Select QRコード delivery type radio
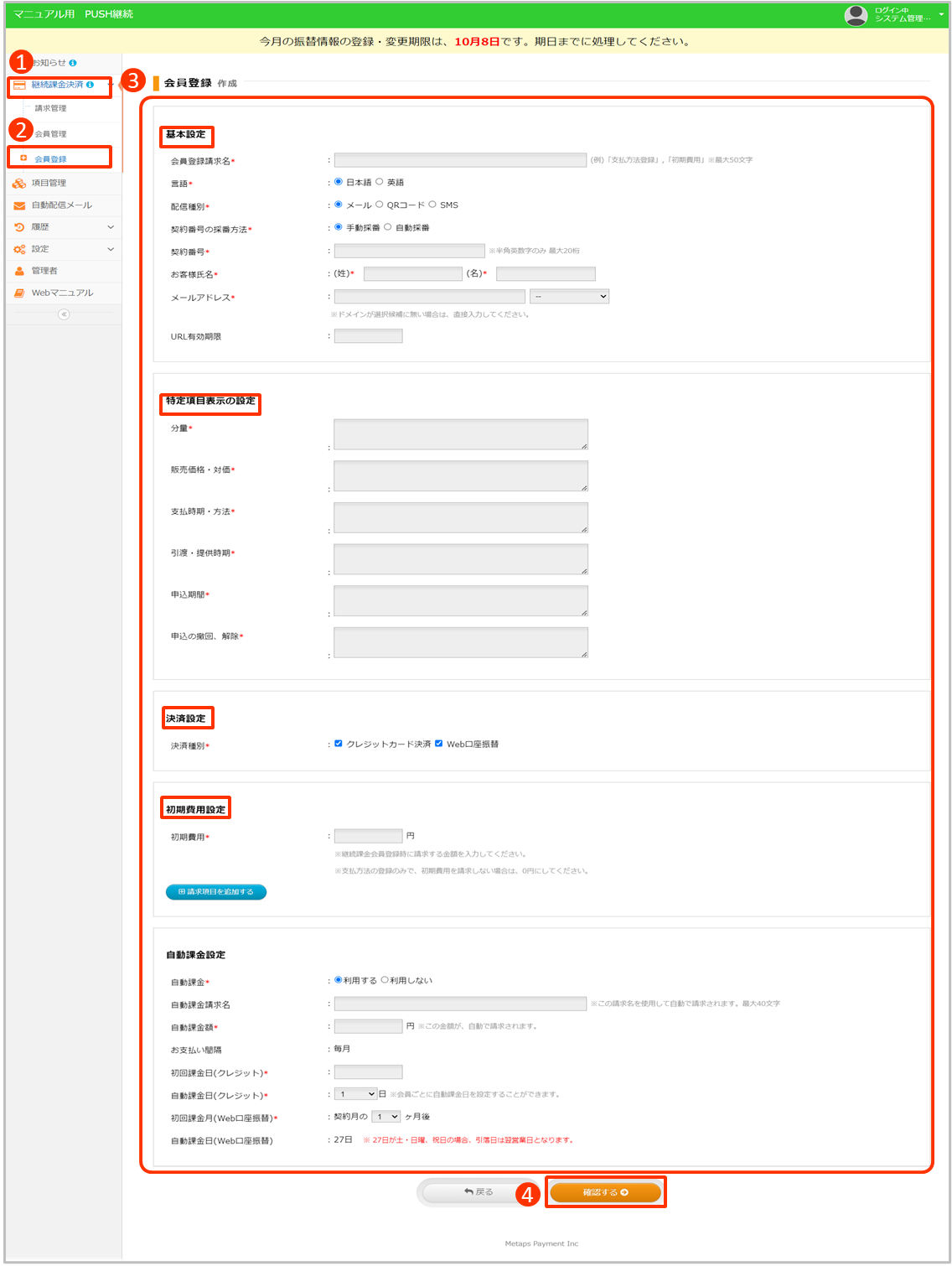 pos(380,205)
